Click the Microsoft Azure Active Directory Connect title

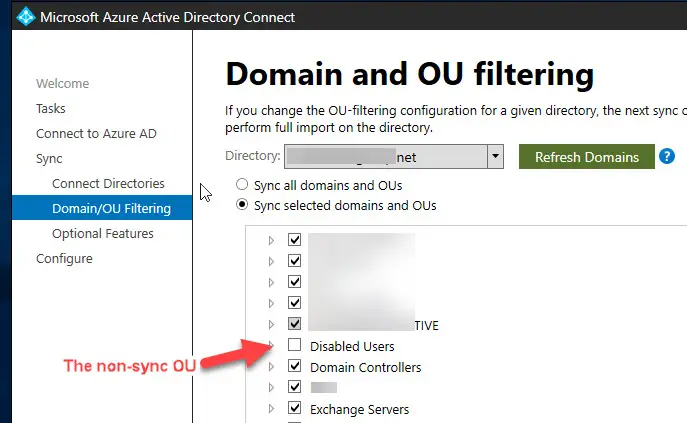pyautogui.click(x=167, y=17)
